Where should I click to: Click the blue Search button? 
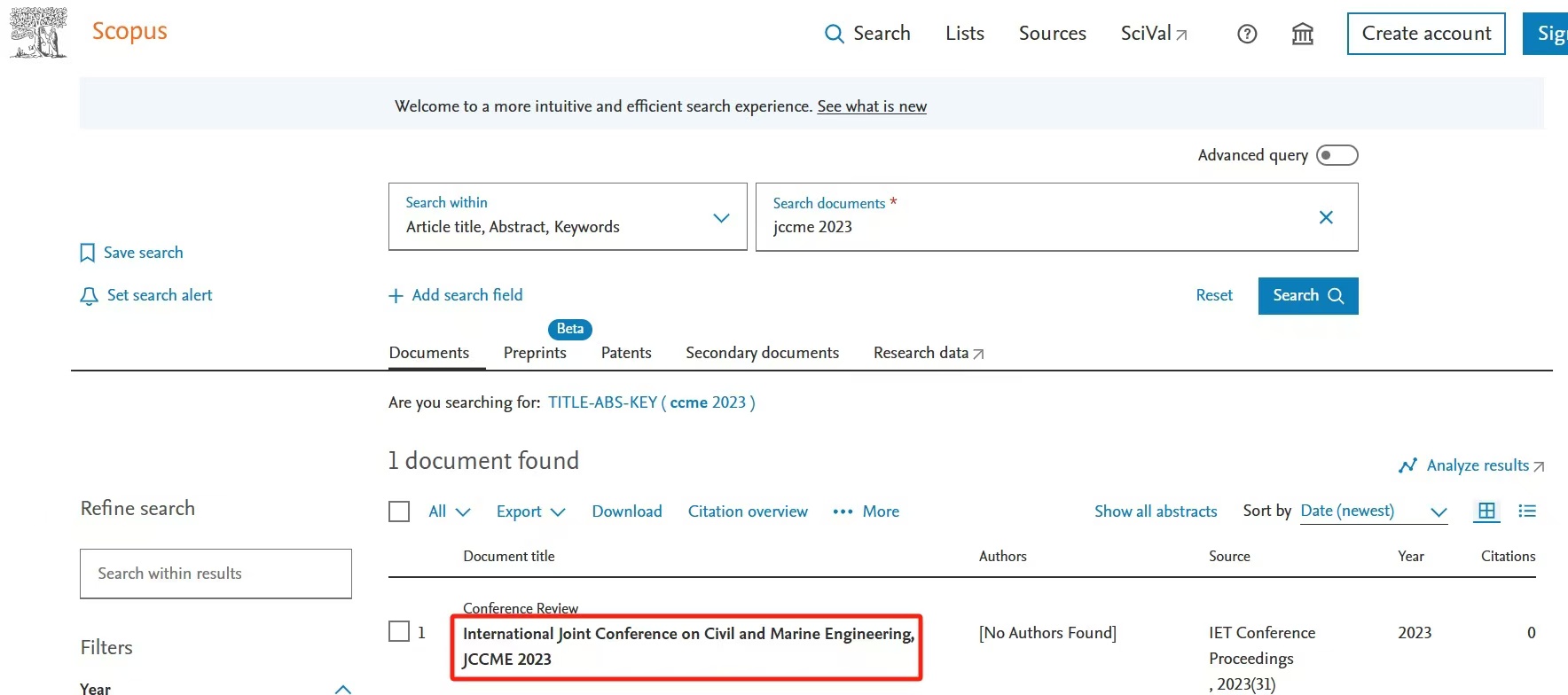coord(1307,296)
